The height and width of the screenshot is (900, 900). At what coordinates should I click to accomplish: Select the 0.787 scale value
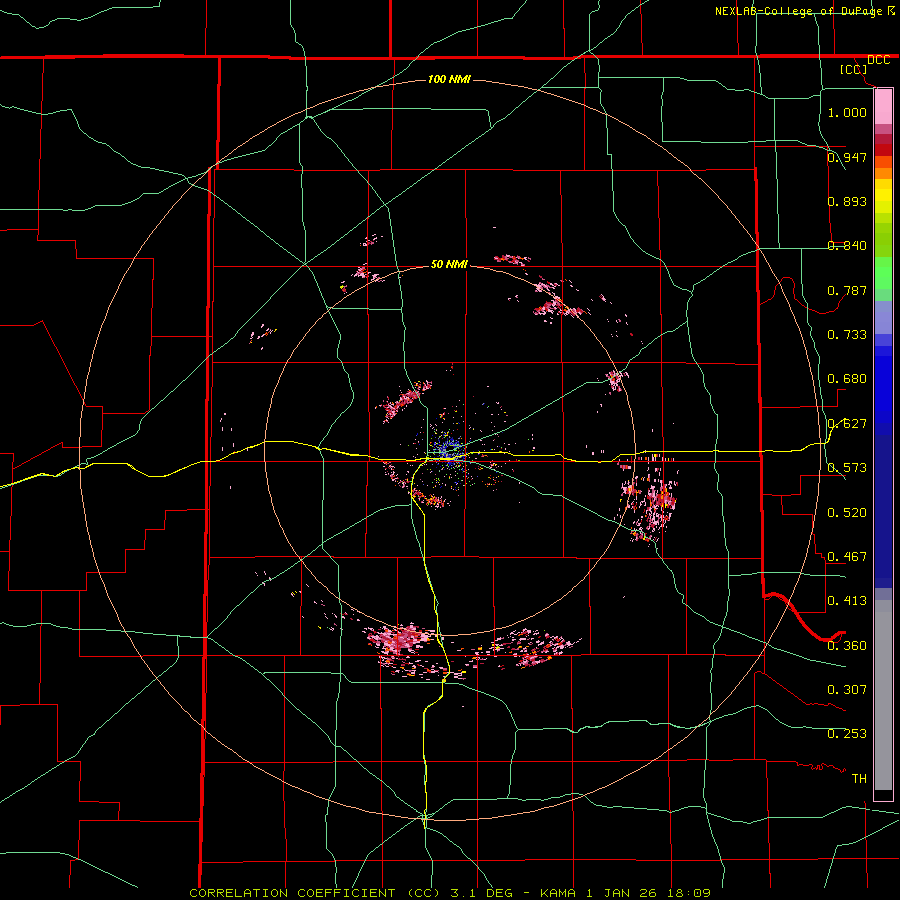click(847, 290)
